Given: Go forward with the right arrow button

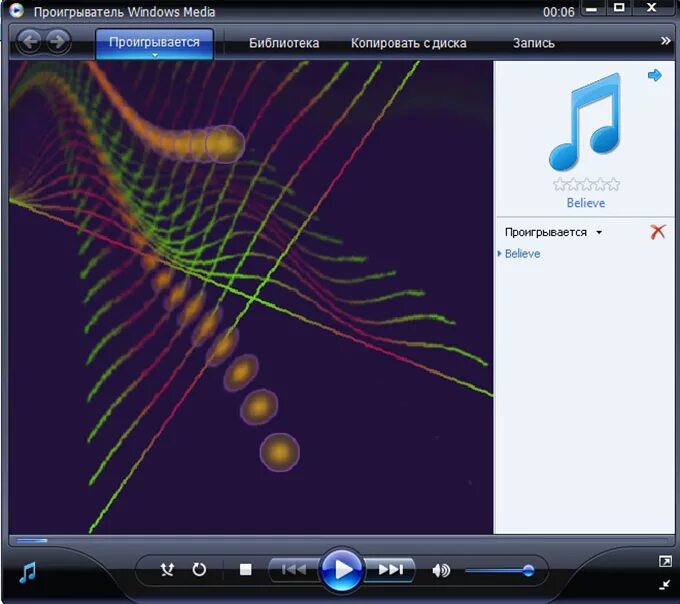Looking at the screenshot, I should point(58,42).
